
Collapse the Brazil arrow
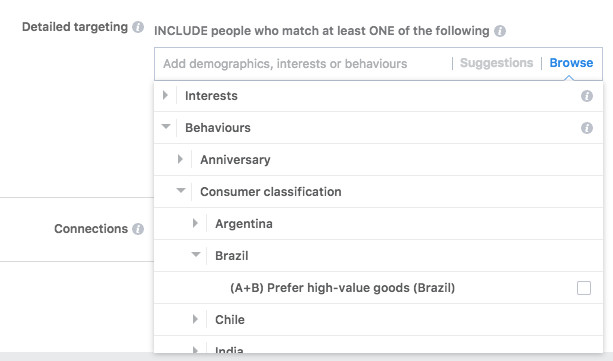196,255
